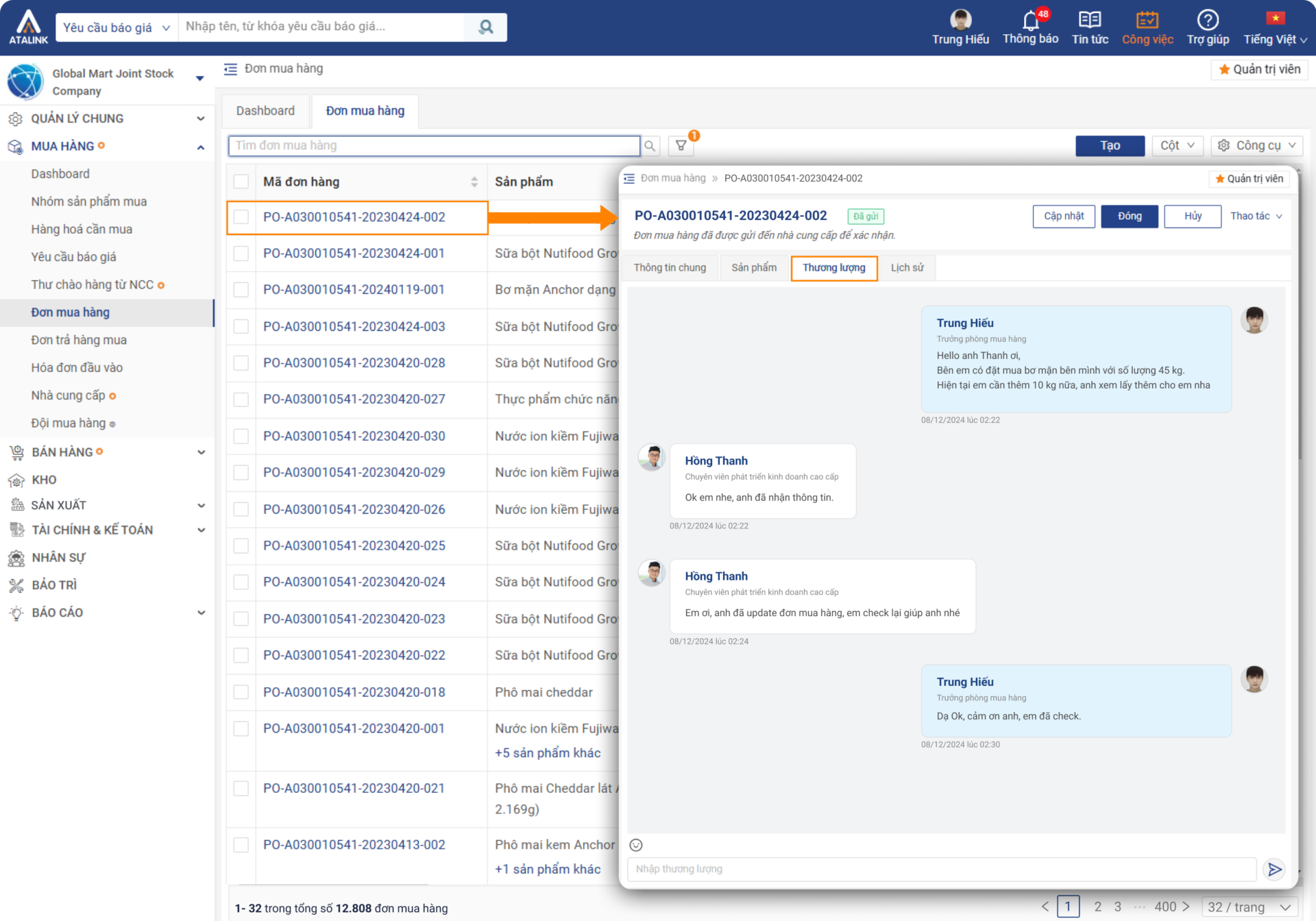Click the ATALINK logo
This screenshot has width=1316, height=921.
point(28,27)
